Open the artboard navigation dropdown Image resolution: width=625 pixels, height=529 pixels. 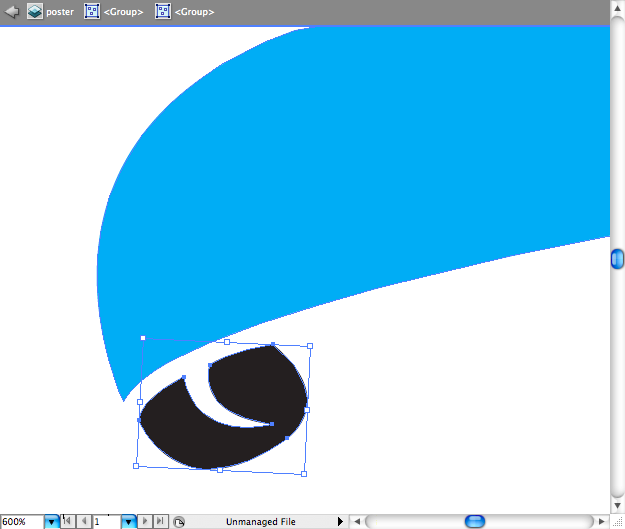click(x=128, y=521)
